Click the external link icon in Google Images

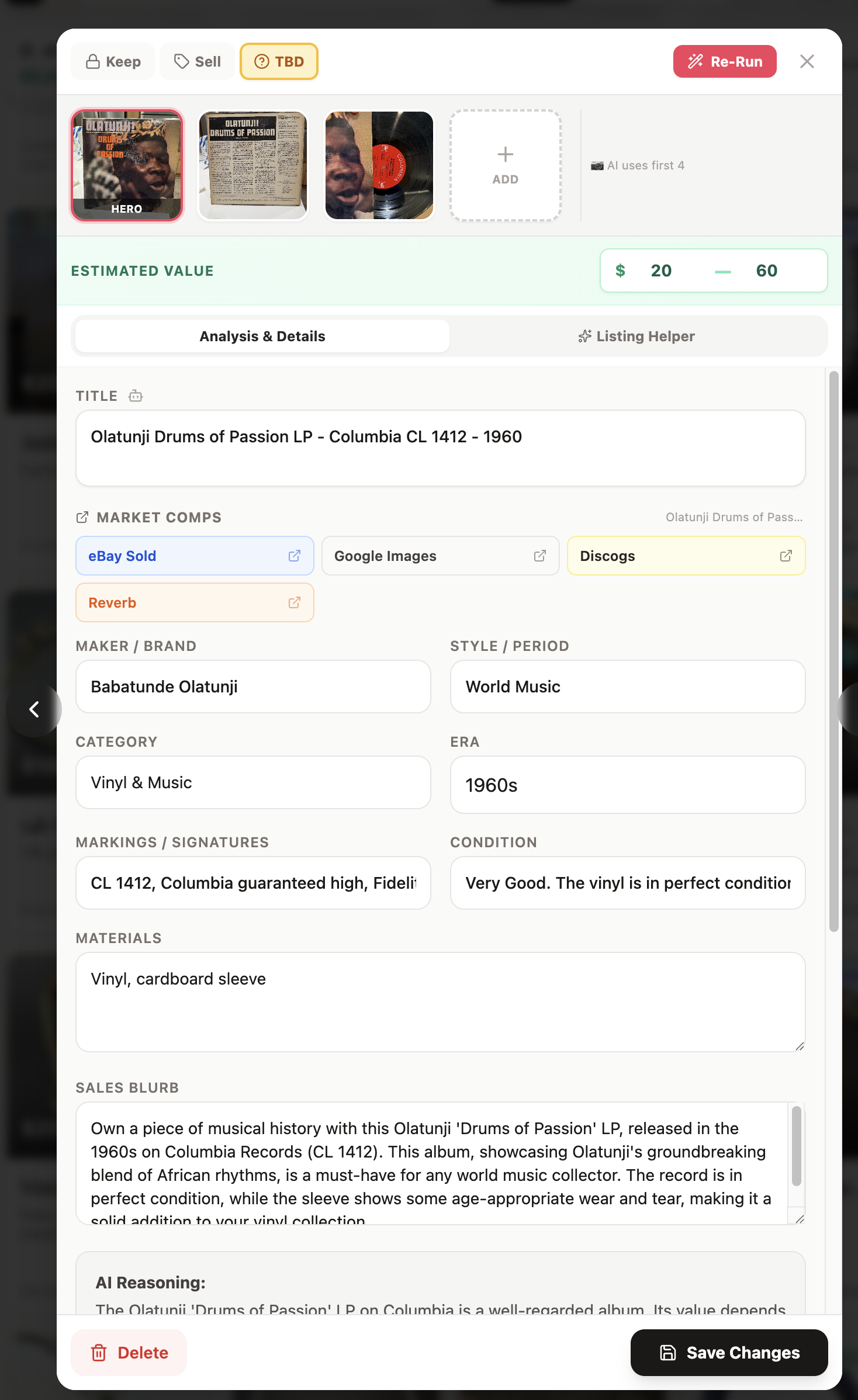(539, 556)
